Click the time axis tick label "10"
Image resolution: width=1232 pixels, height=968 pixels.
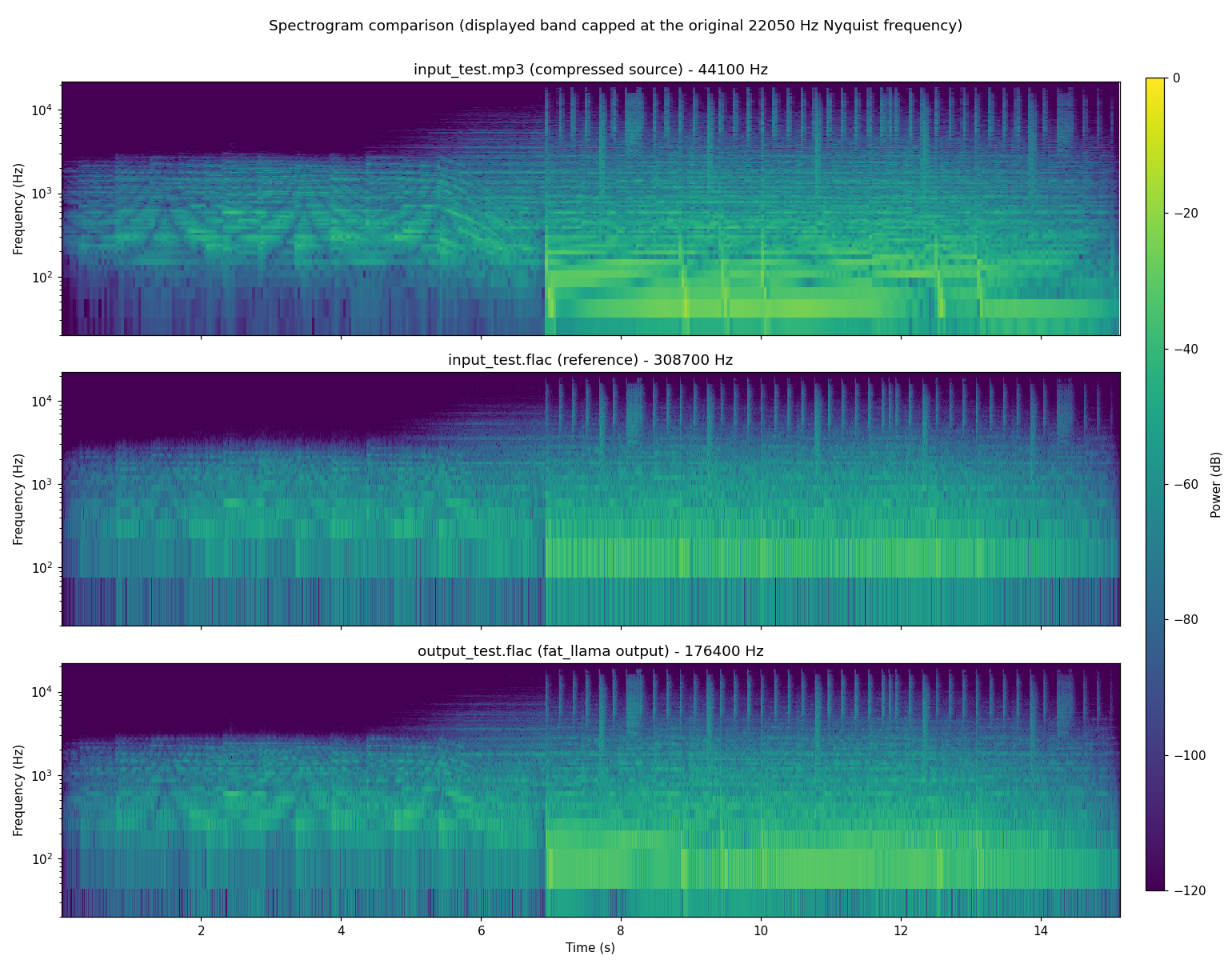pos(761,931)
